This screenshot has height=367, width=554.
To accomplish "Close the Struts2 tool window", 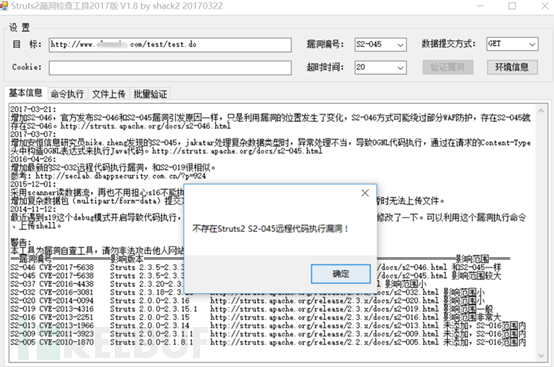I will tap(544, 6).
